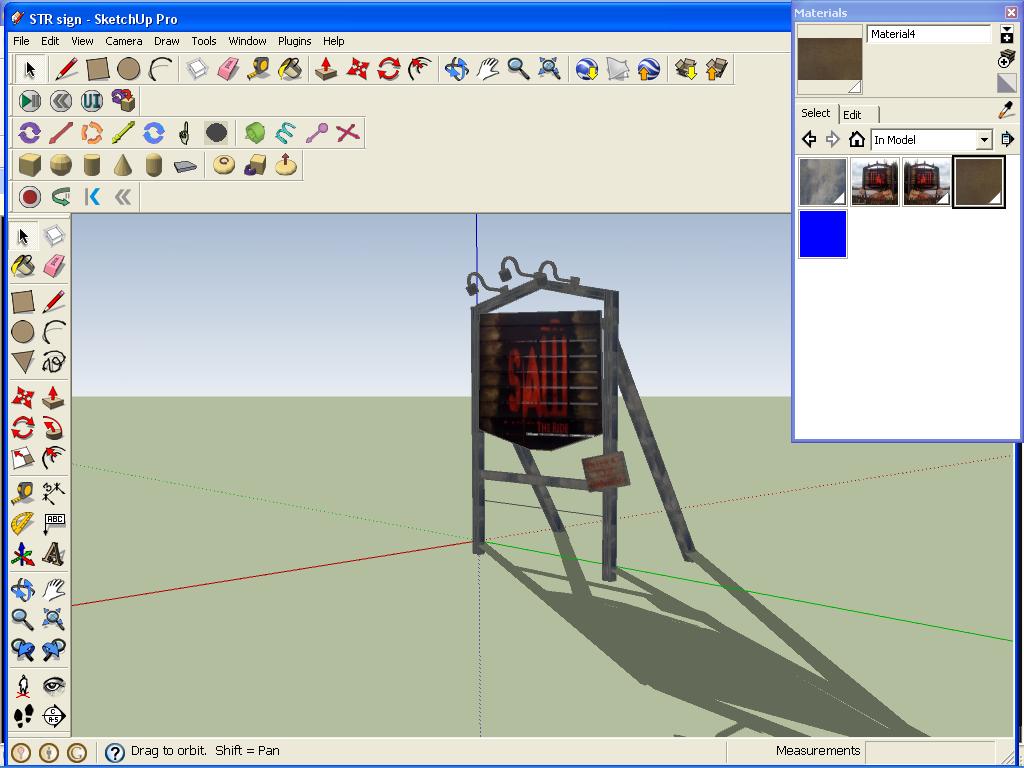Click the UI plugin toolbar icon
The width and height of the screenshot is (1024, 768).
click(92, 101)
